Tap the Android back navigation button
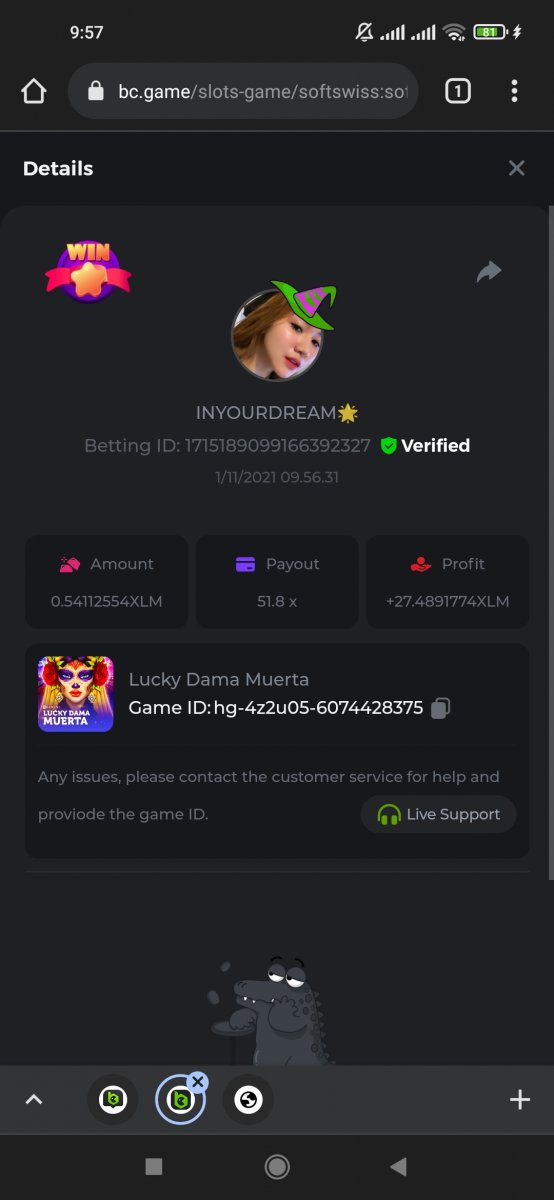Screen dimensions: 554x1200 point(399,1166)
